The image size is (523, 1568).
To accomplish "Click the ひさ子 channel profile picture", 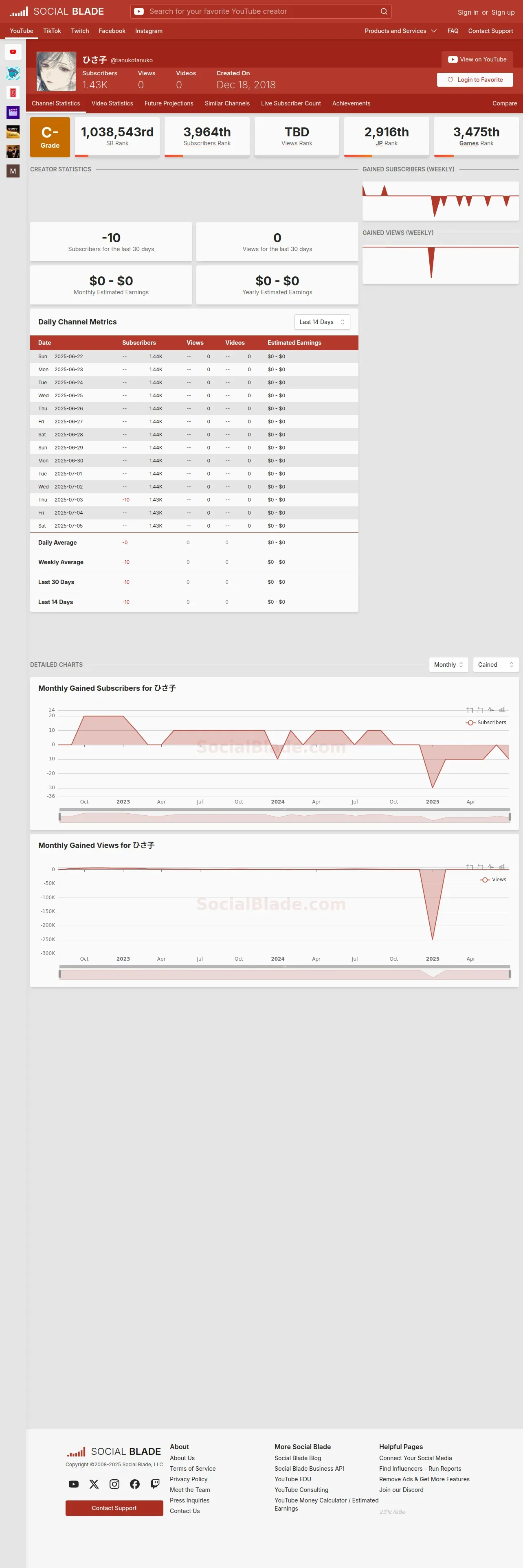I will [x=56, y=71].
